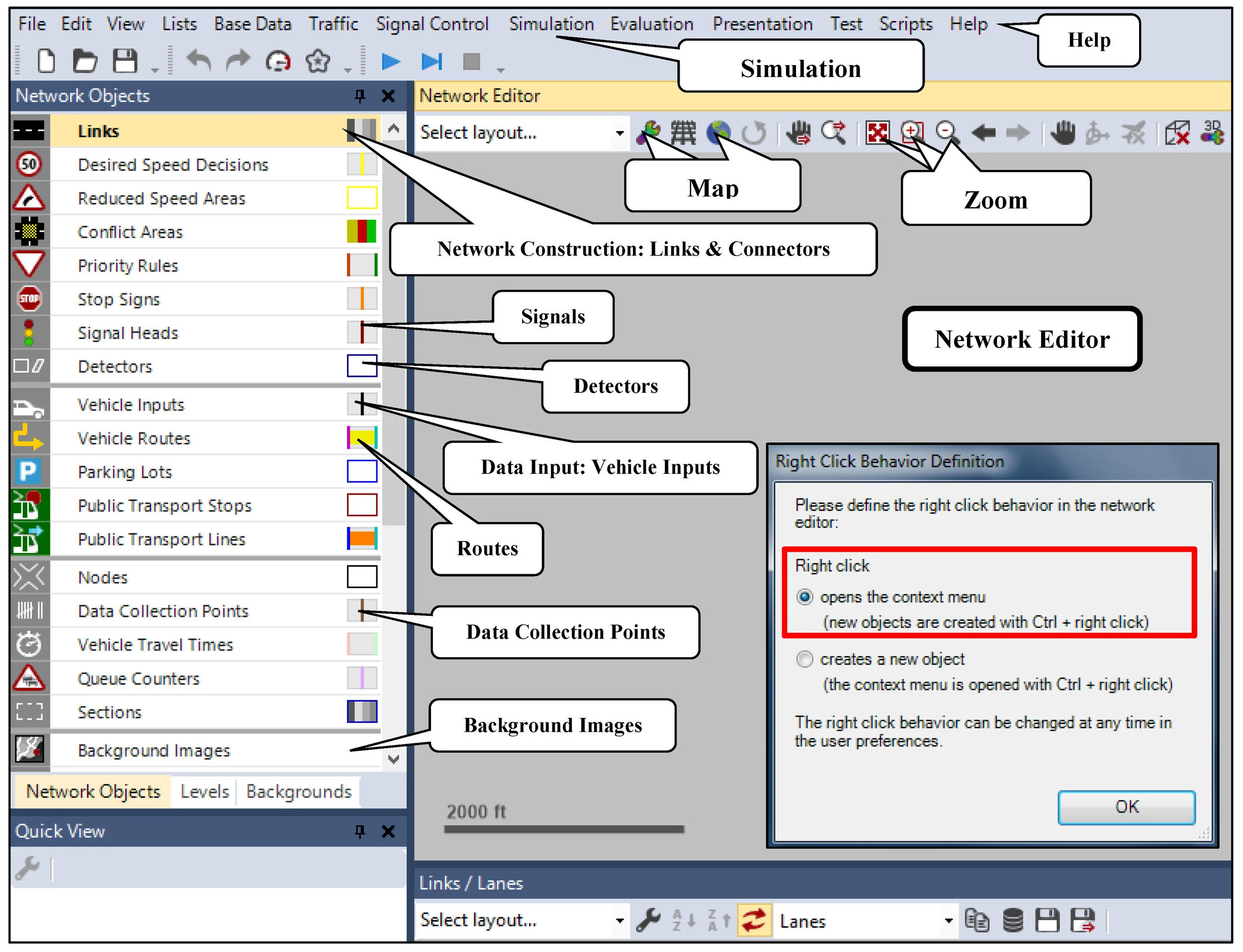
Task: Open Network Editor 'Select layout...' dropdown
Action: pos(620,133)
